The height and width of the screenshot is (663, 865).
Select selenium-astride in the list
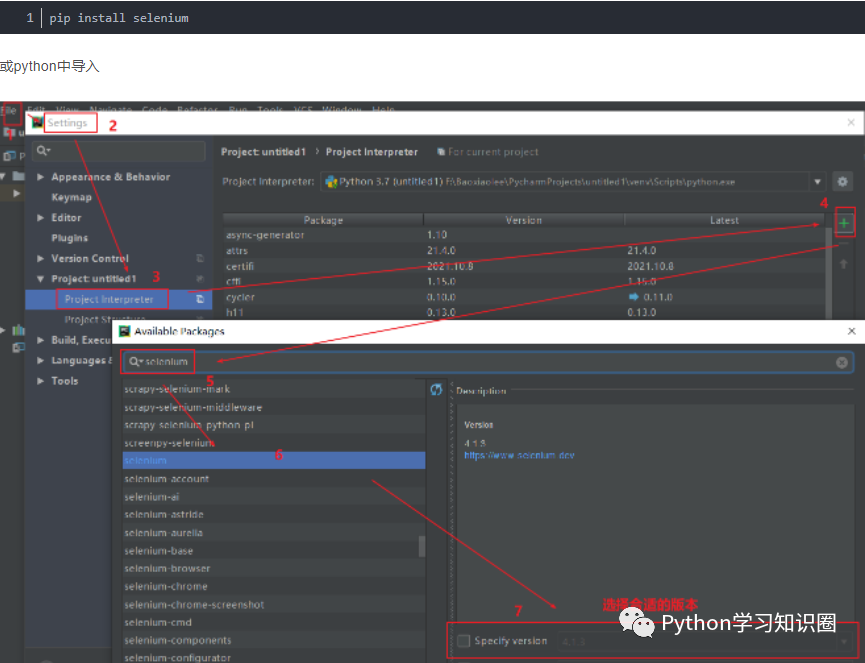point(274,515)
